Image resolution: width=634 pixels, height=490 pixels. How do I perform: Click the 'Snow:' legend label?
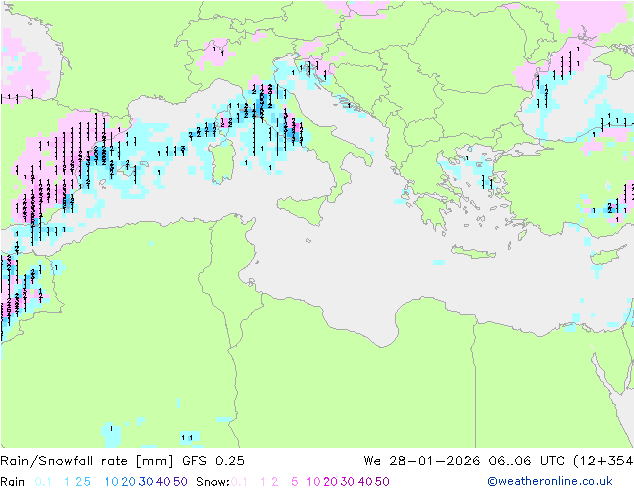click(213, 482)
